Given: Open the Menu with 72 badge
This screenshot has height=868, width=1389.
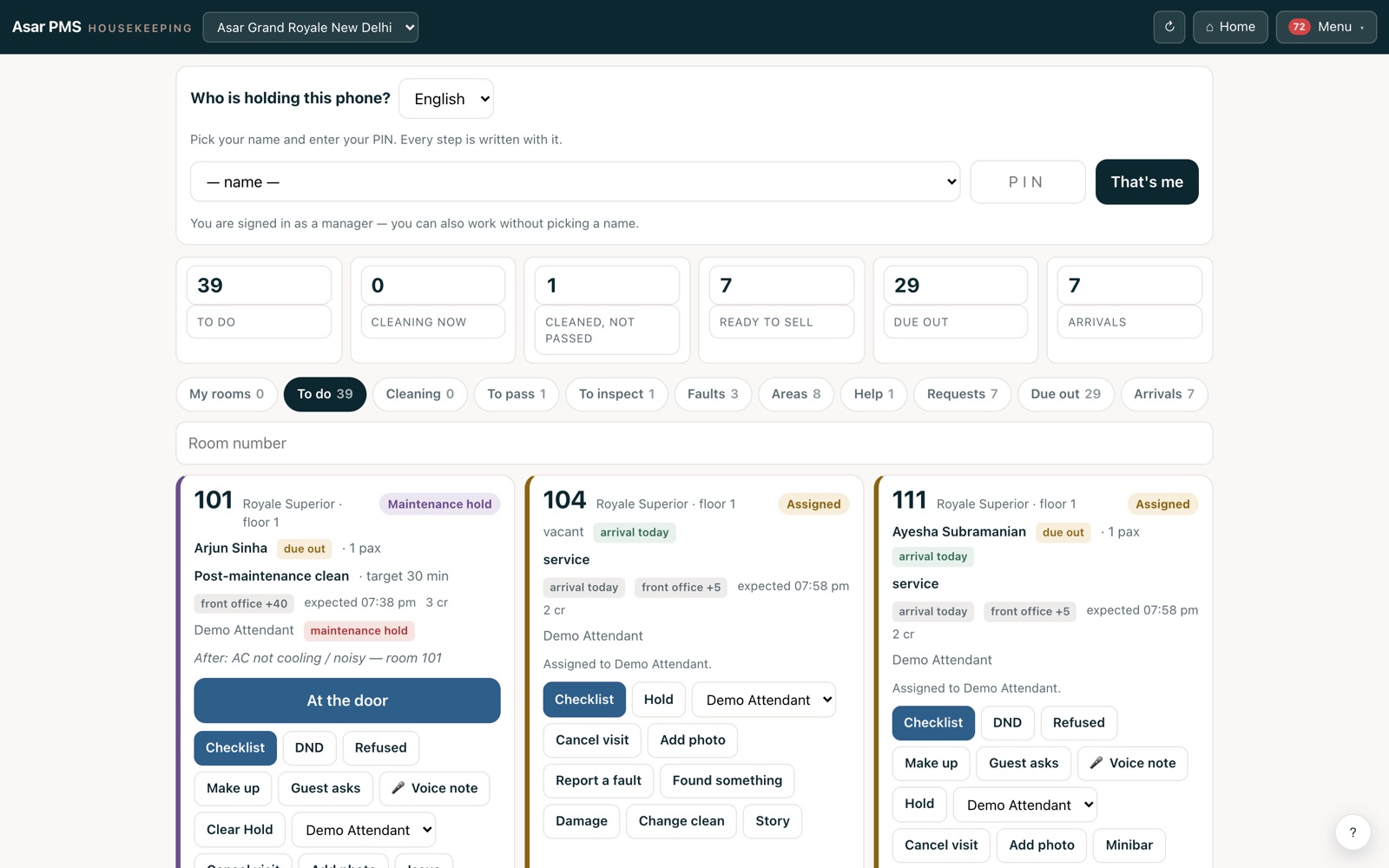Looking at the screenshot, I should point(1326,27).
